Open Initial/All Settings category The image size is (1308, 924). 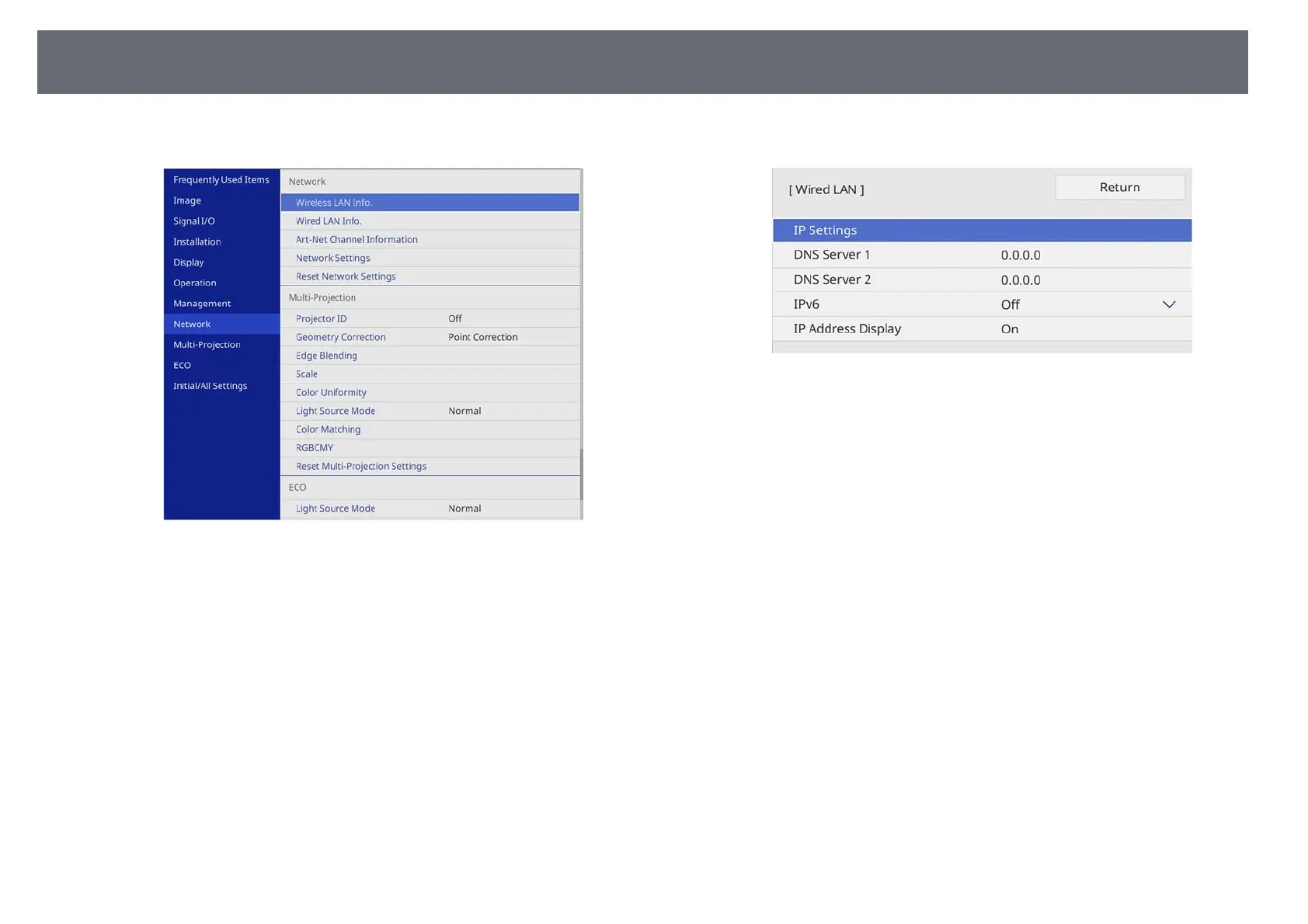tap(221, 385)
